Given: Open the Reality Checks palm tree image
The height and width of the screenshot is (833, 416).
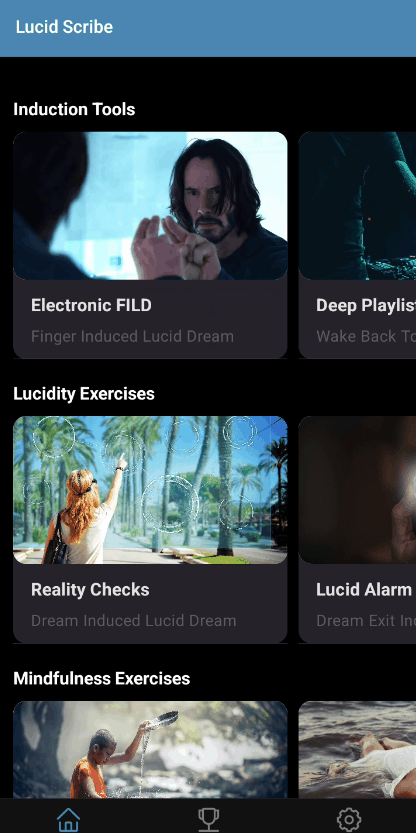Looking at the screenshot, I should coord(150,490).
